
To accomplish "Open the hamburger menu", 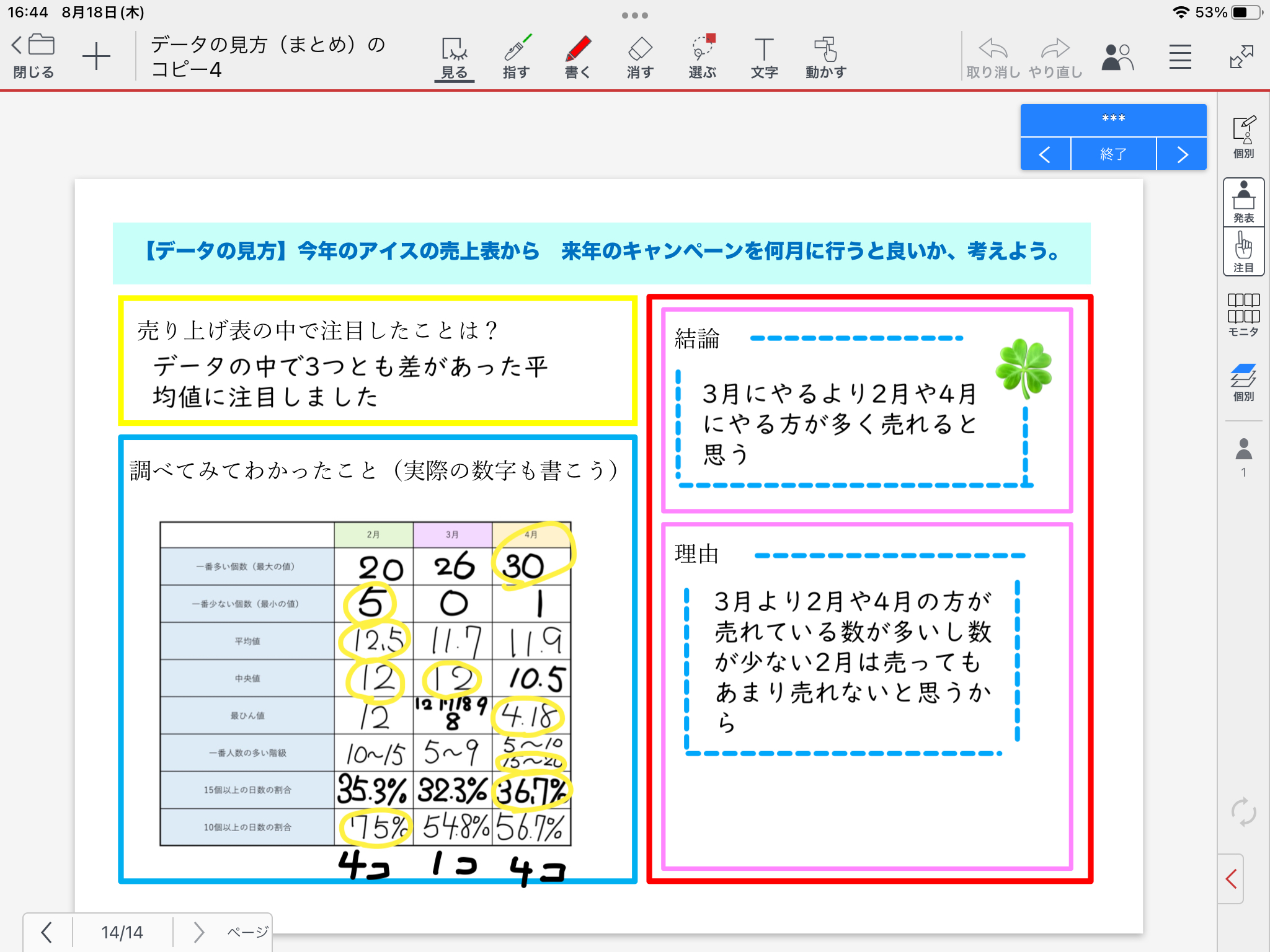I will pos(1180,57).
